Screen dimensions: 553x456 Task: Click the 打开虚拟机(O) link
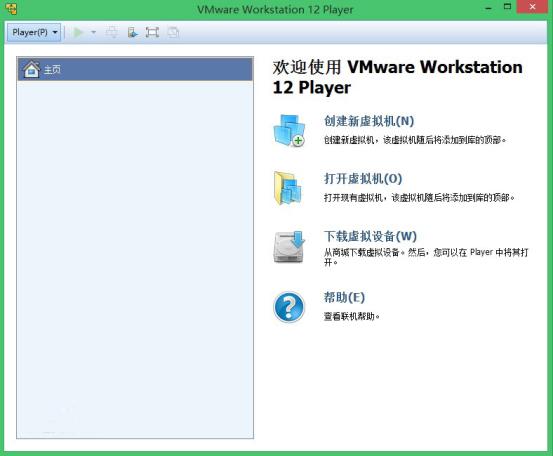pyautogui.click(x=363, y=178)
